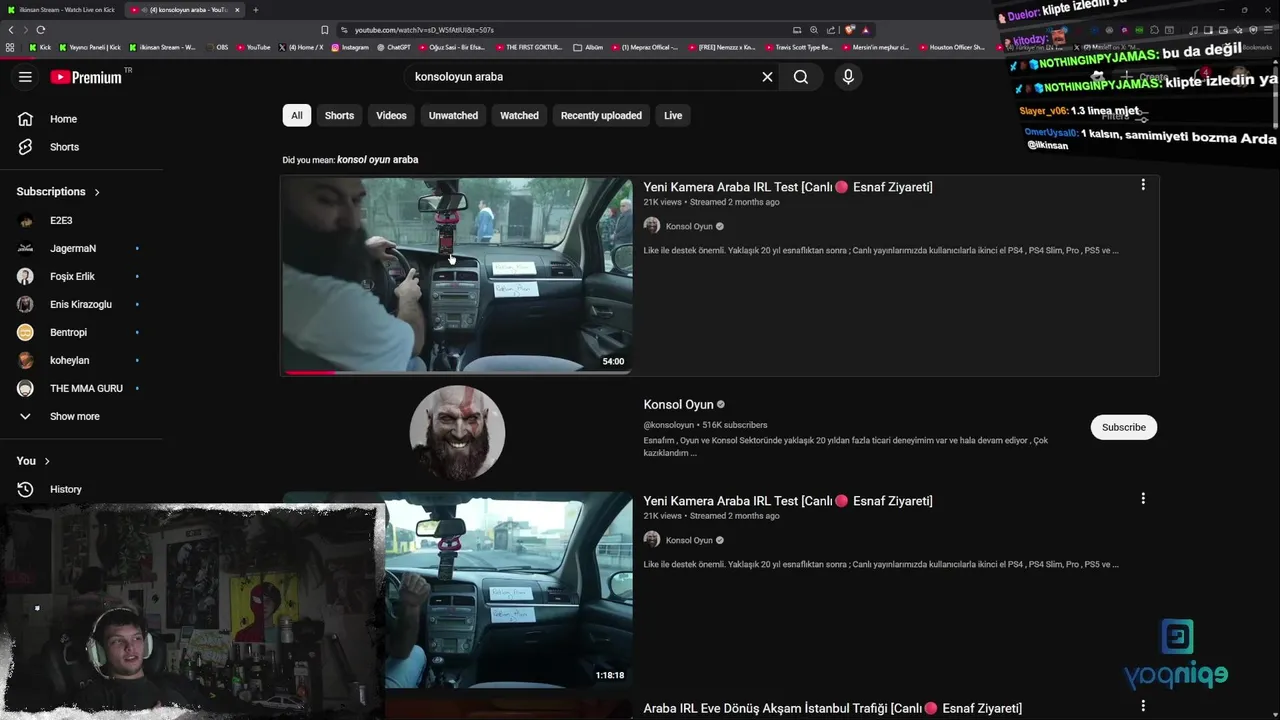Open the 54:00 video thumbnail

pyautogui.click(x=456, y=275)
